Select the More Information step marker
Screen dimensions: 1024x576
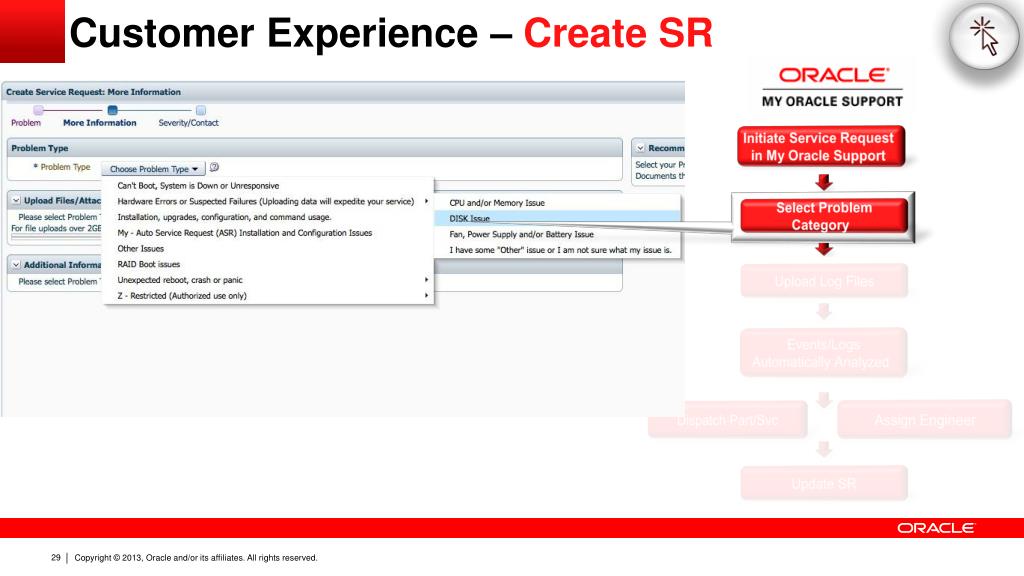click(112, 110)
